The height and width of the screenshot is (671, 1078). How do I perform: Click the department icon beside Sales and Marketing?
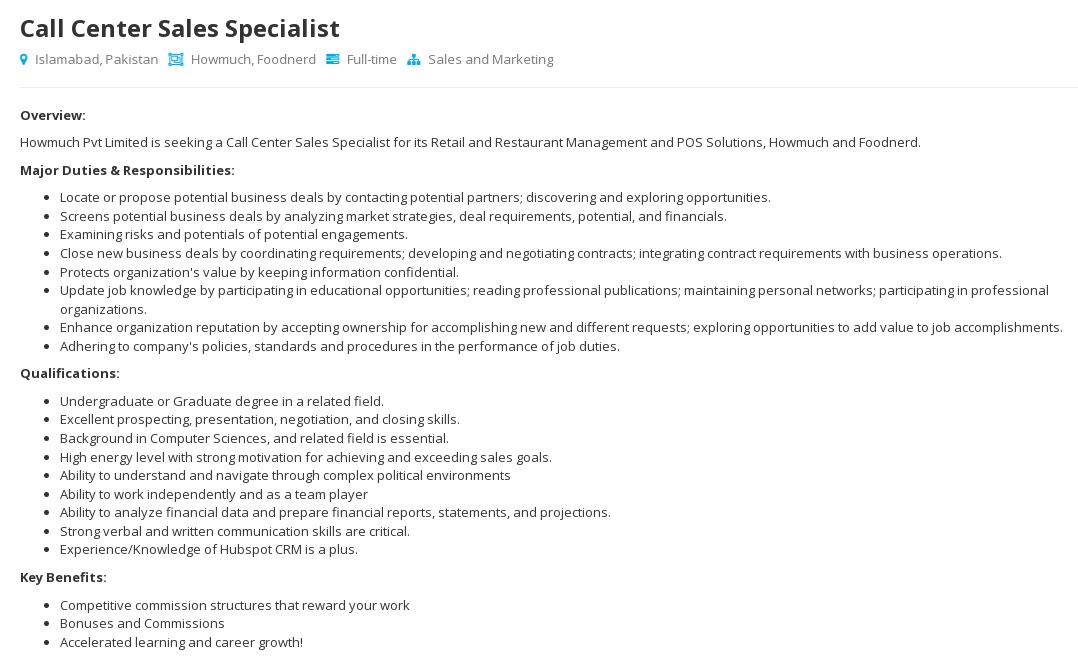pos(414,60)
